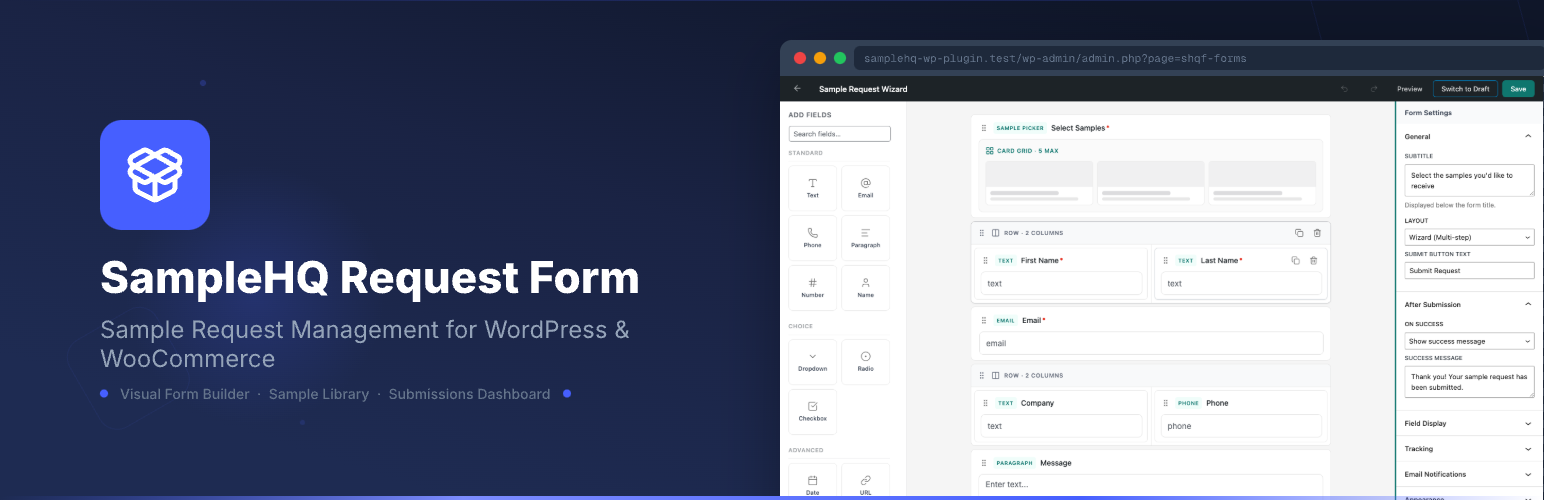Save the form
1544x500 pixels.
[1518, 89]
